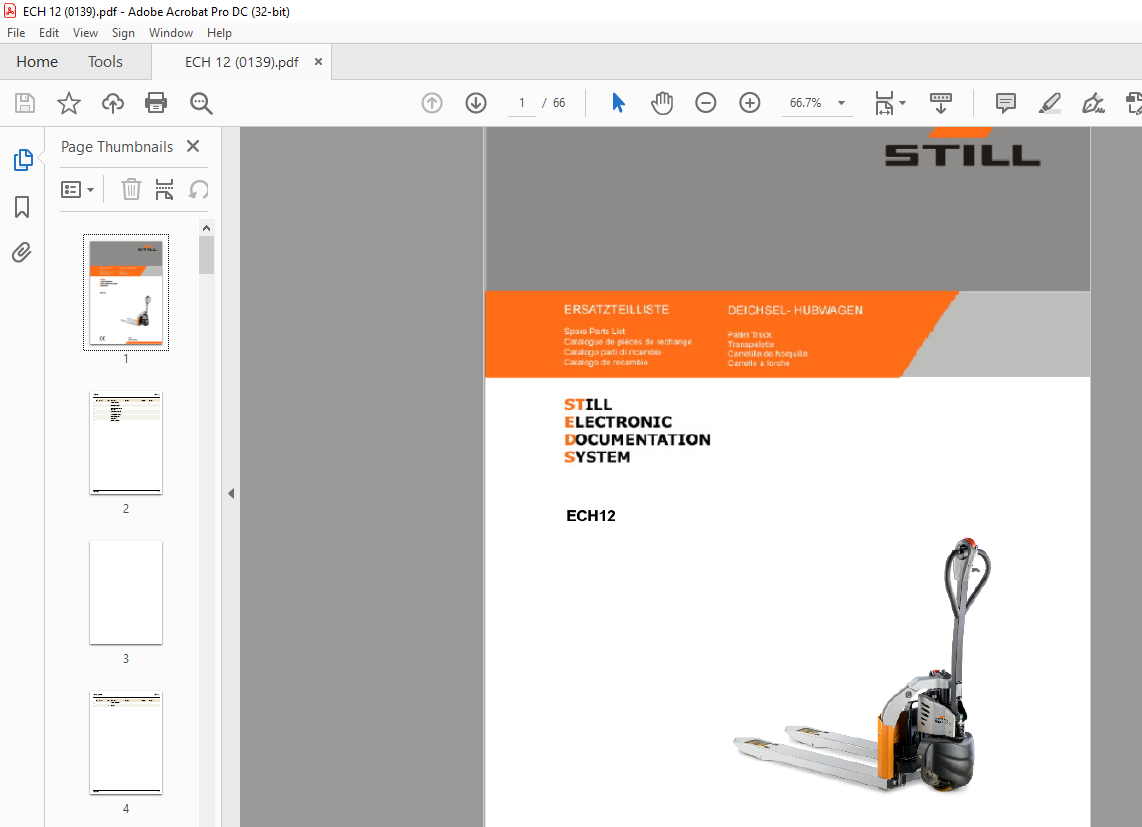Screen dimensions: 1142x827
Task: Switch to the Tools tab
Action: [x=106, y=62]
